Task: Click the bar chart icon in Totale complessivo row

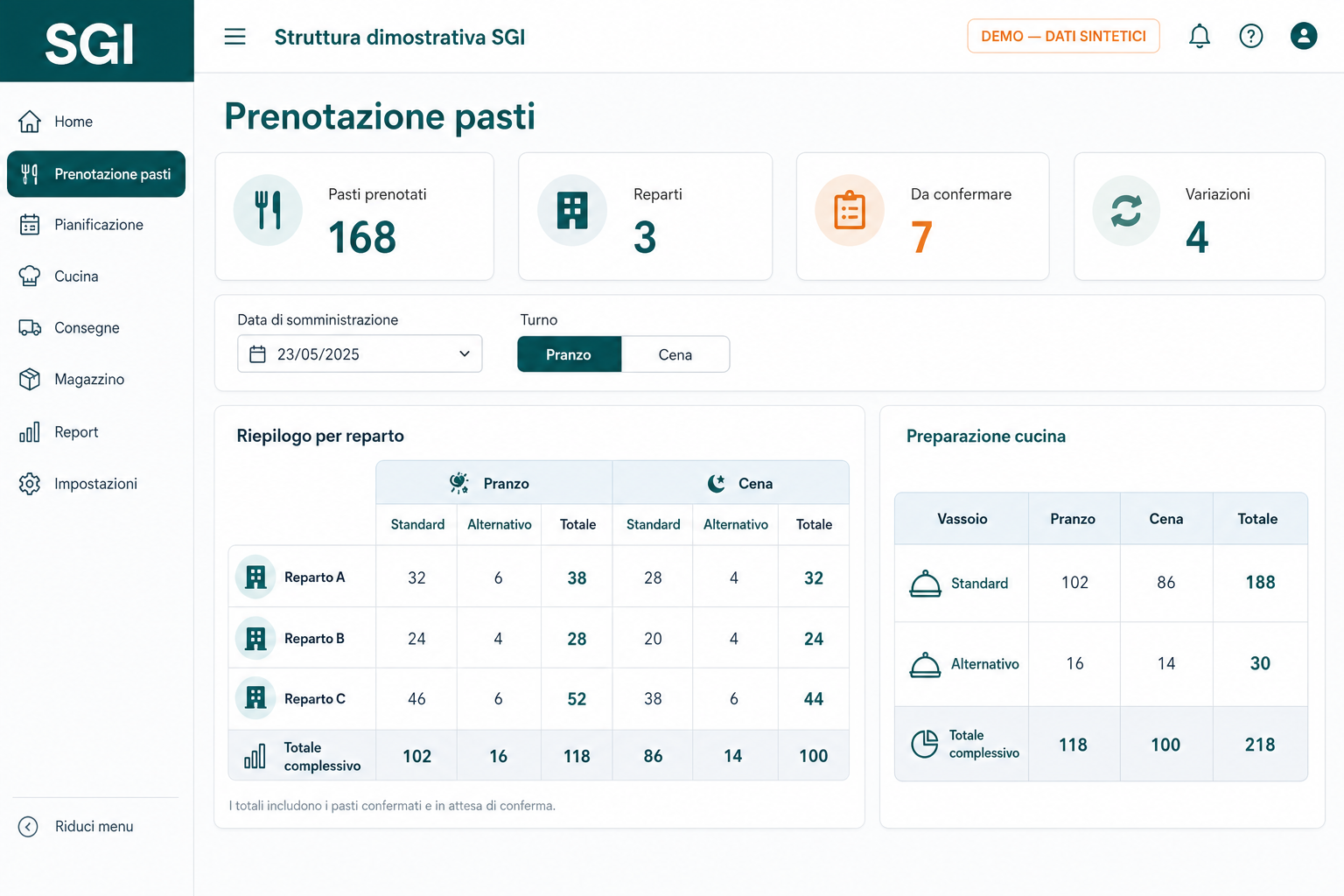Action: pos(255,756)
